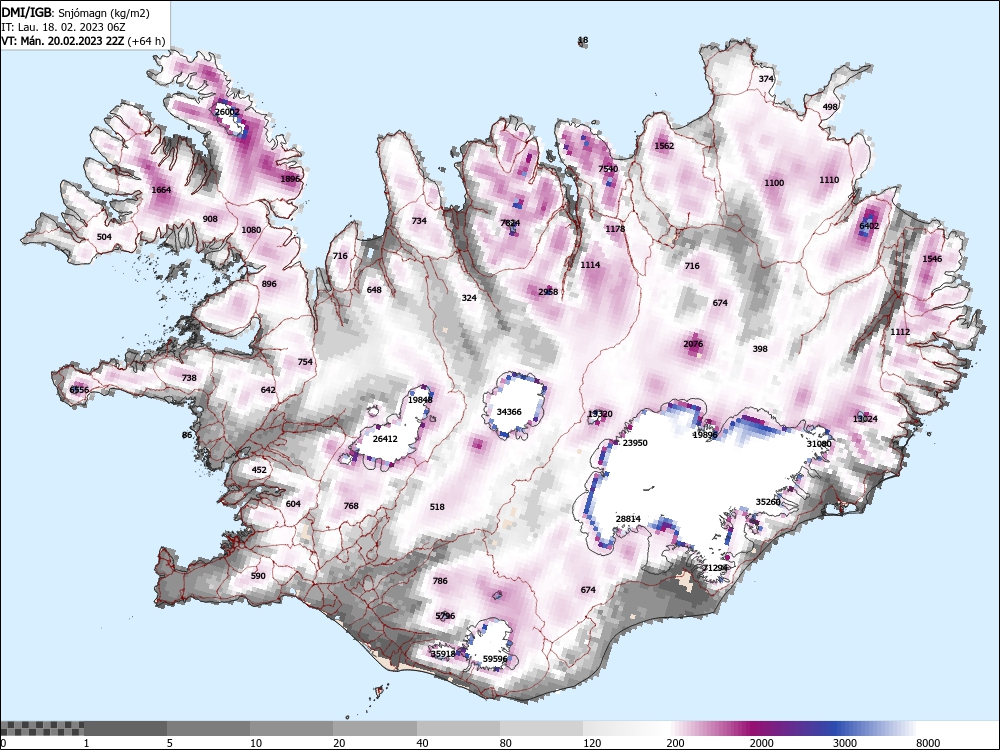Click the map value 6402
This screenshot has width=1000, height=750.
coord(869,226)
